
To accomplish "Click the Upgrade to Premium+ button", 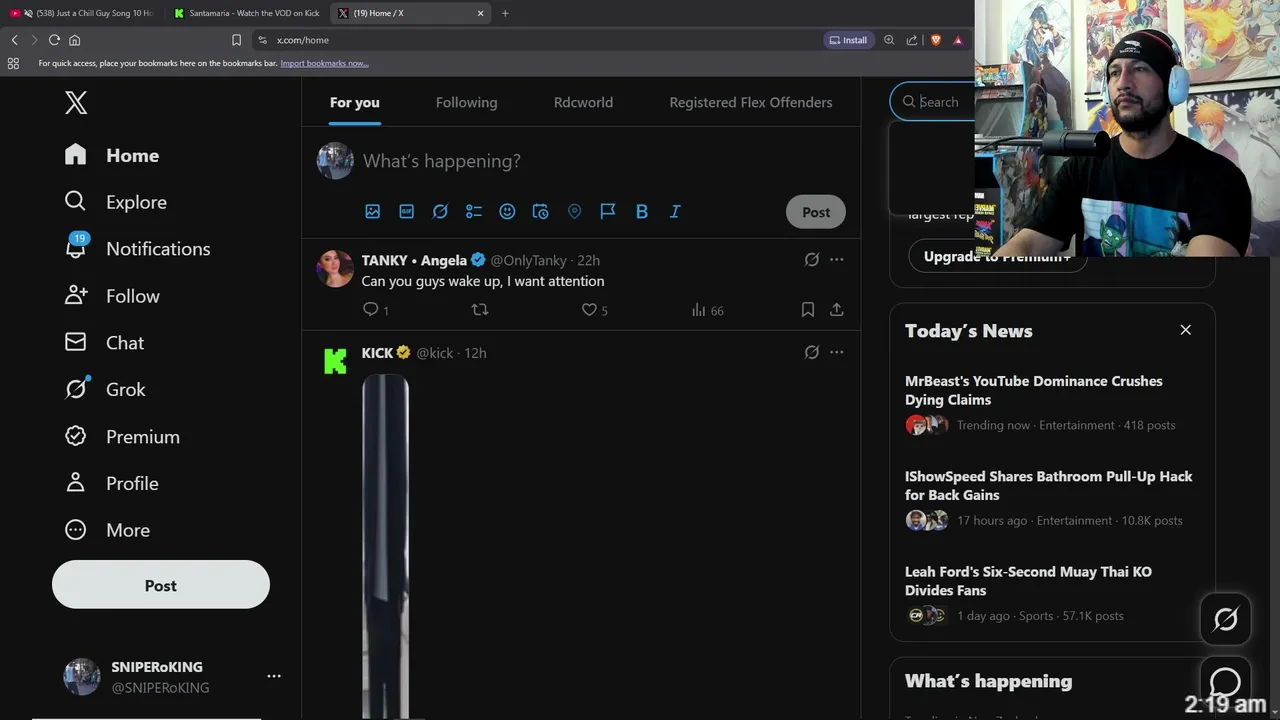I will pyautogui.click(x=997, y=257).
